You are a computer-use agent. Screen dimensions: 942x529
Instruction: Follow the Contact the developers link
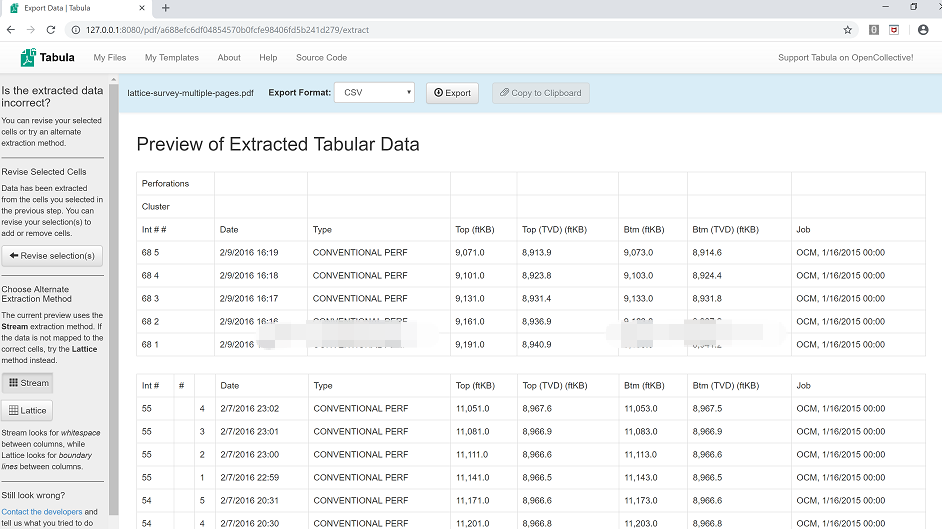point(42,512)
